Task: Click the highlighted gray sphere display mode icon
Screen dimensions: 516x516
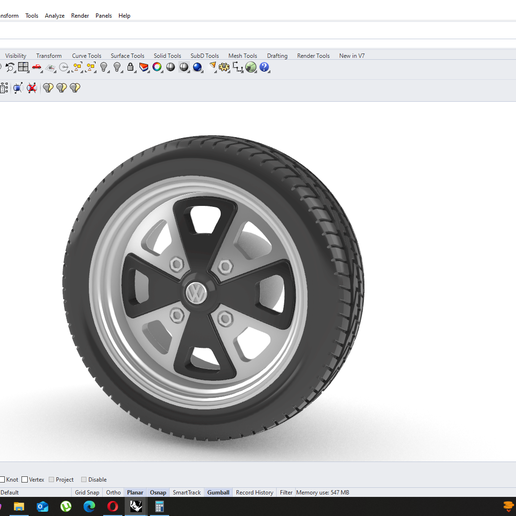Action: pyautogui.click(x=184, y=67)
